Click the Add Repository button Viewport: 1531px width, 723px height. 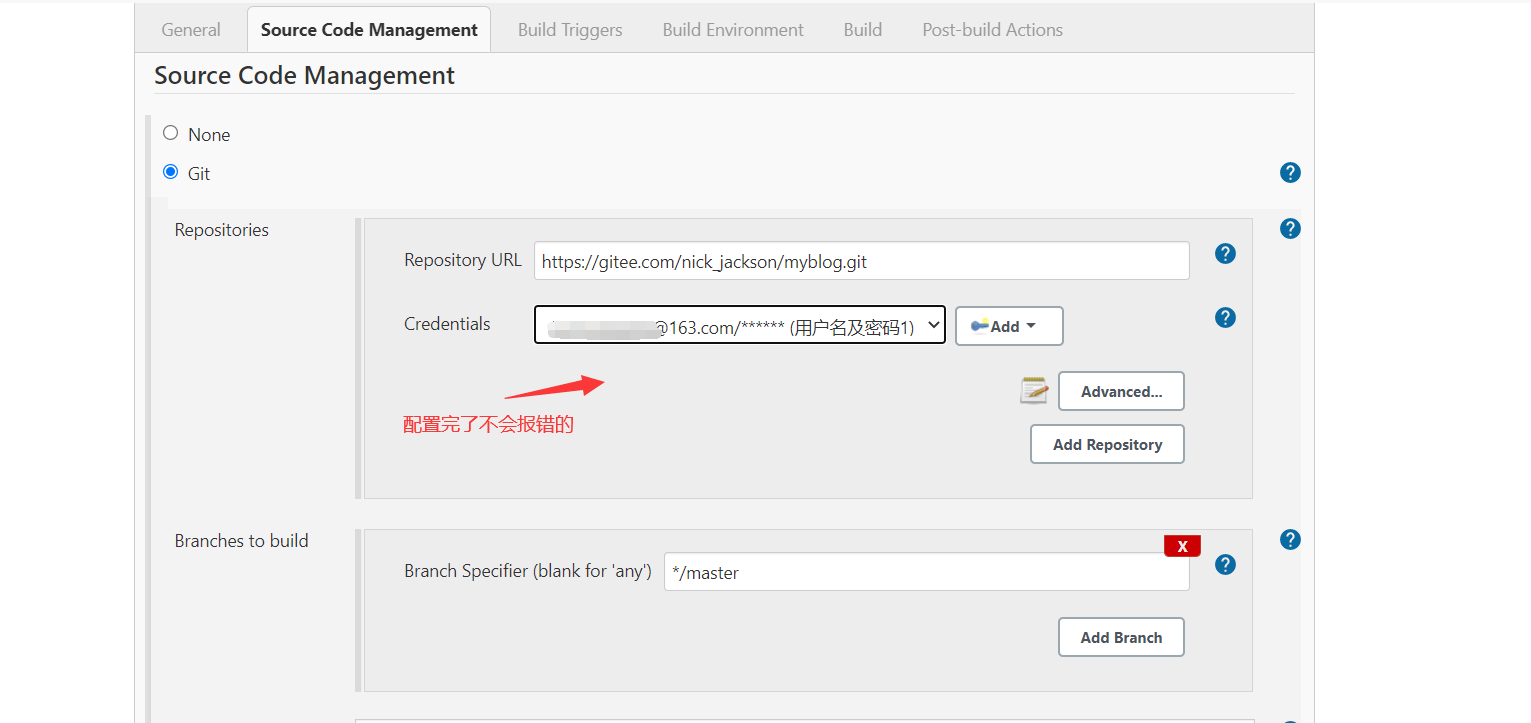(x=1107, y=444)
